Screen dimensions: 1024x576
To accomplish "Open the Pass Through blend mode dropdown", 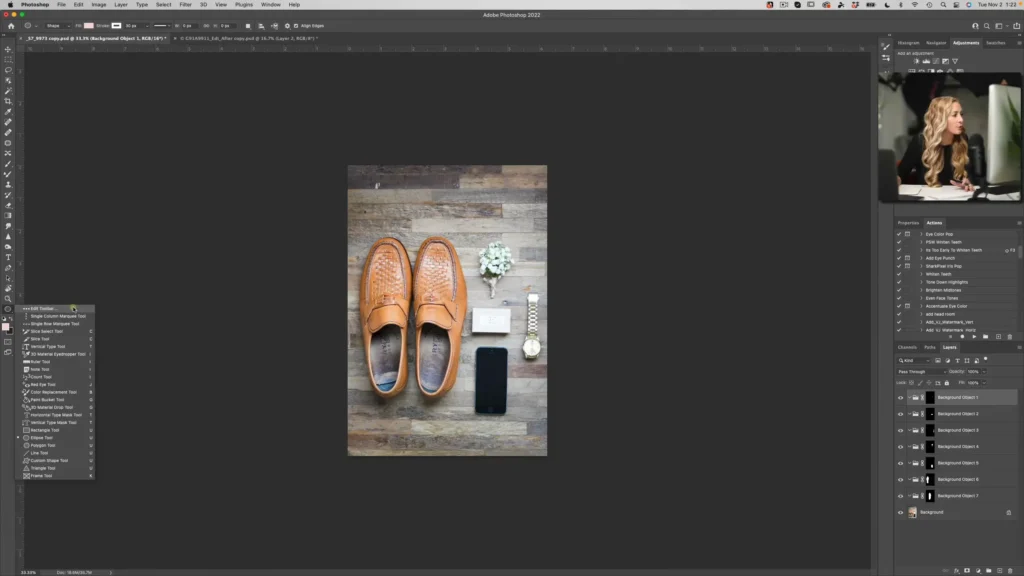I will click(921, 372).
